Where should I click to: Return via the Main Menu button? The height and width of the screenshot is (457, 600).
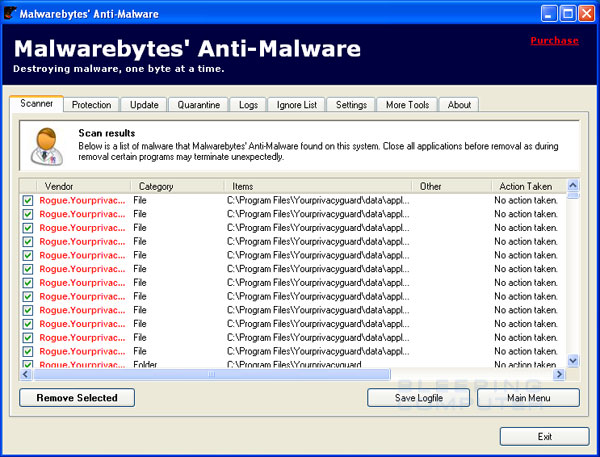[528, 398]
